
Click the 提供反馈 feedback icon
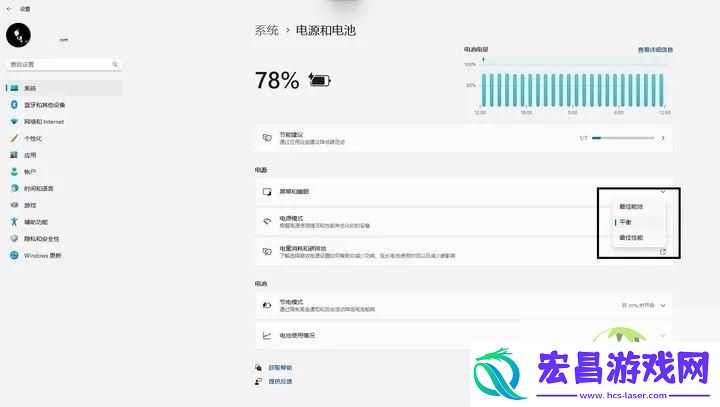tap(259, 381)
